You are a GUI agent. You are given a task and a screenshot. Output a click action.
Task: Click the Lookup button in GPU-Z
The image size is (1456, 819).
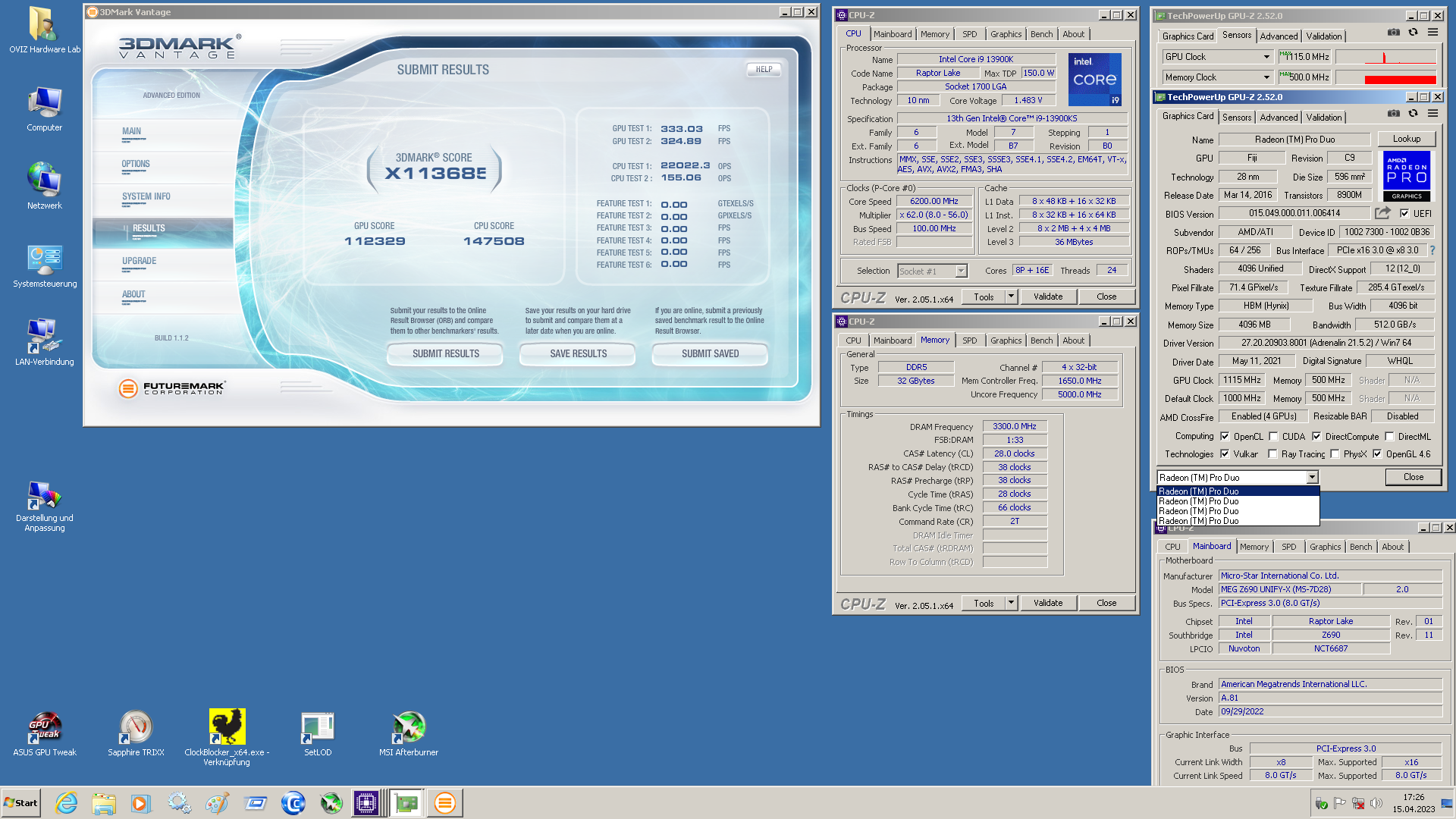[1406, 139]
